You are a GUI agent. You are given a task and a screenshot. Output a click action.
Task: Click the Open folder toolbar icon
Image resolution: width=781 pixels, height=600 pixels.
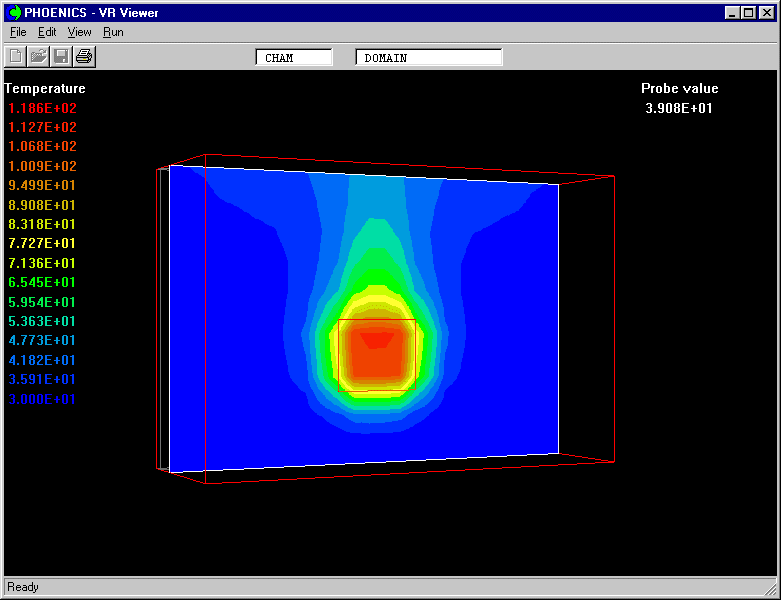click(39, 57)
